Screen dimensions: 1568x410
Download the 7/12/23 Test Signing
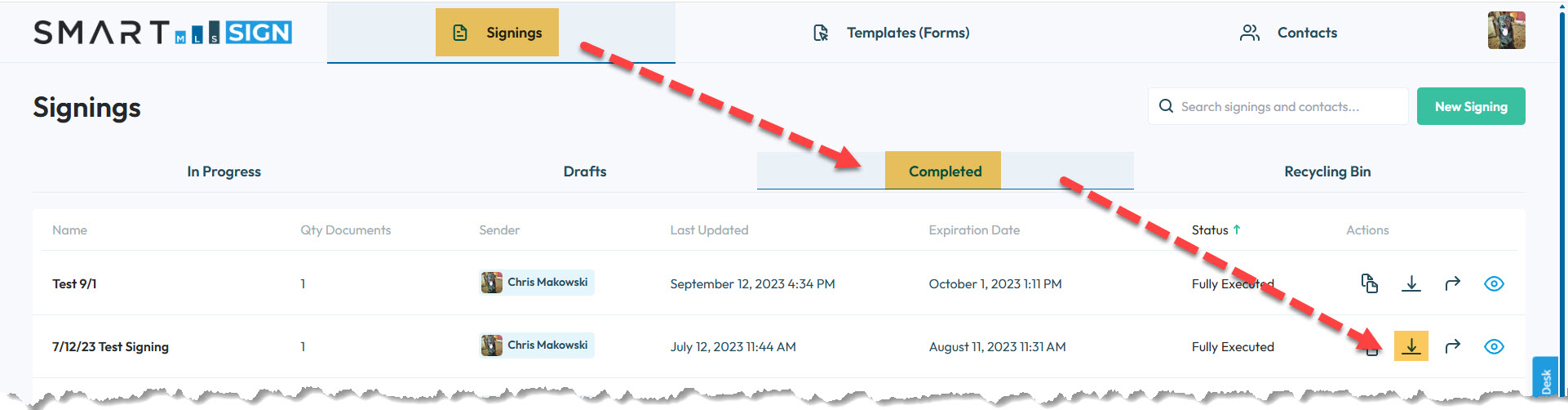coord(1411,346)
